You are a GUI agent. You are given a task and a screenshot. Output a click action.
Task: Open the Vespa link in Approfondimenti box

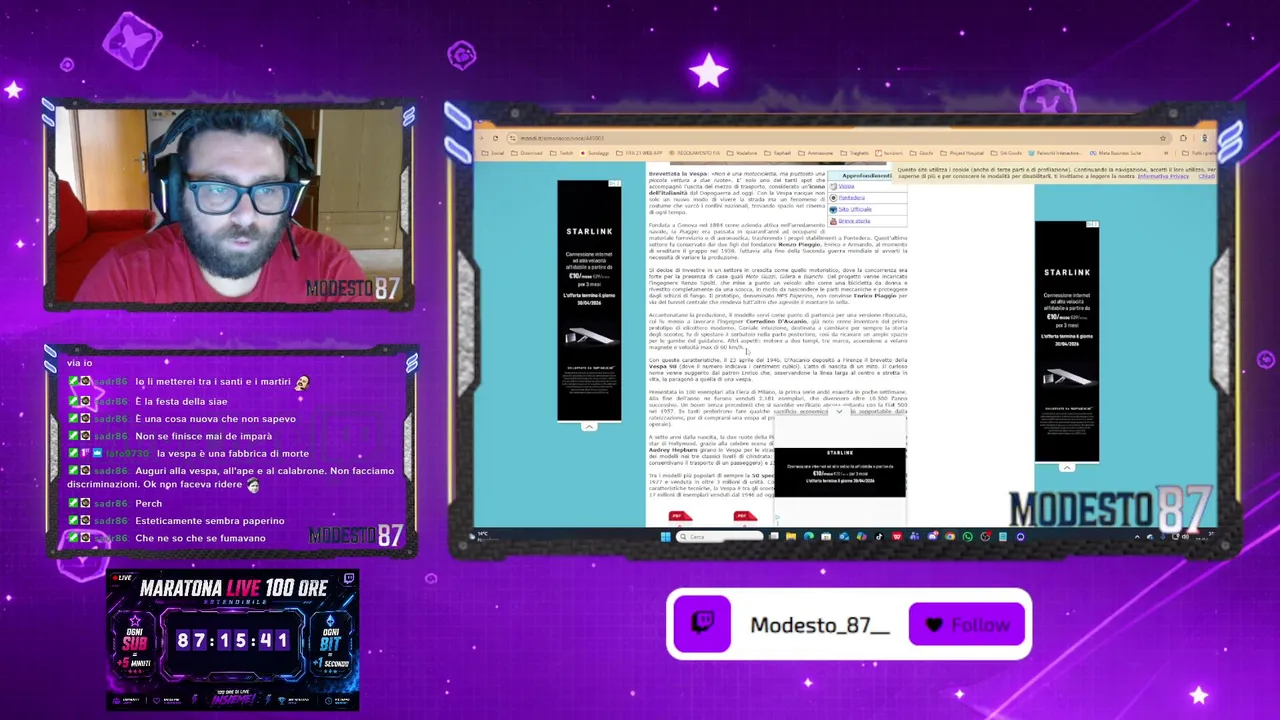[846, 186]
